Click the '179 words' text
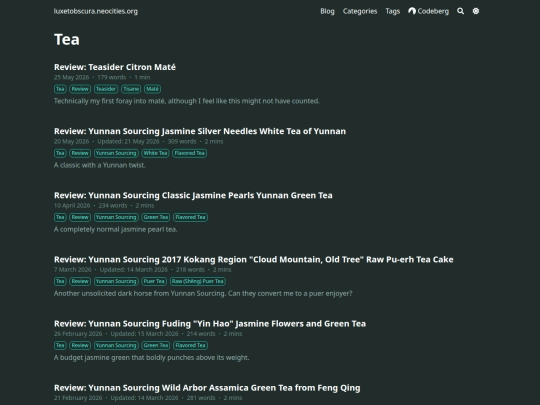This screenshot has width=540, height=405. coord(112,77)
